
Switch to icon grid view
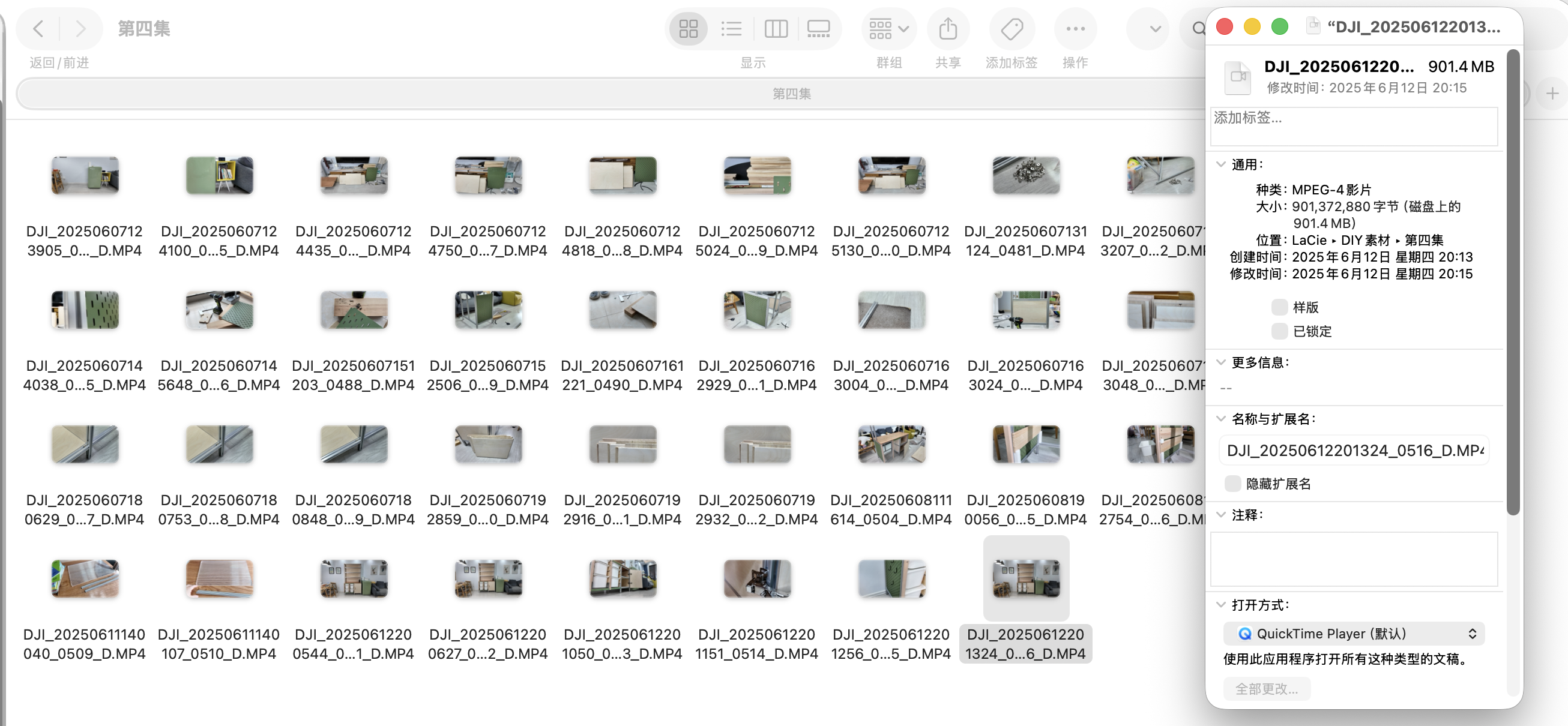688,29
